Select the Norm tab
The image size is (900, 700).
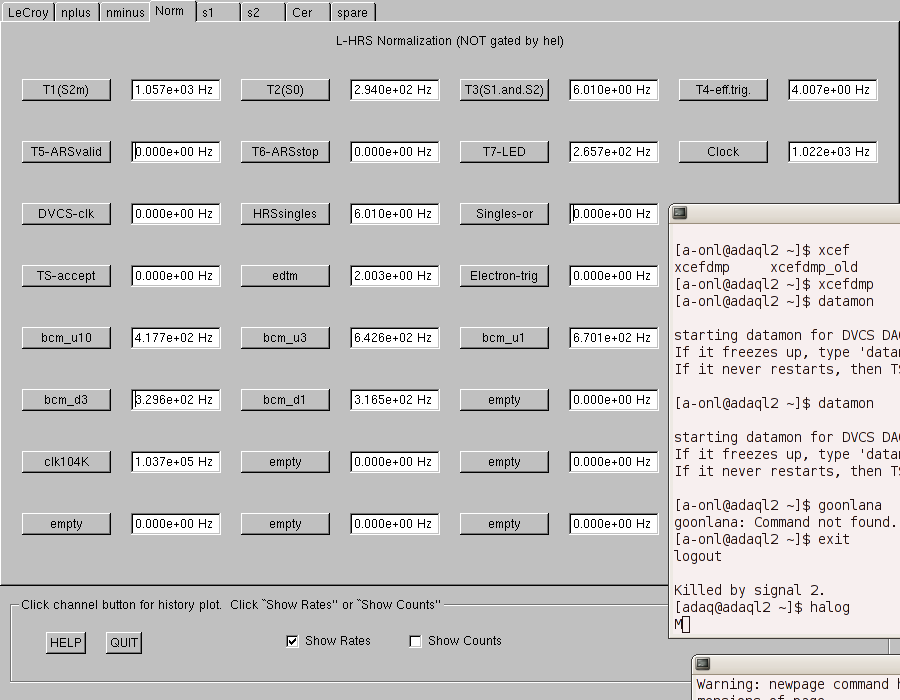pos(172,11)
